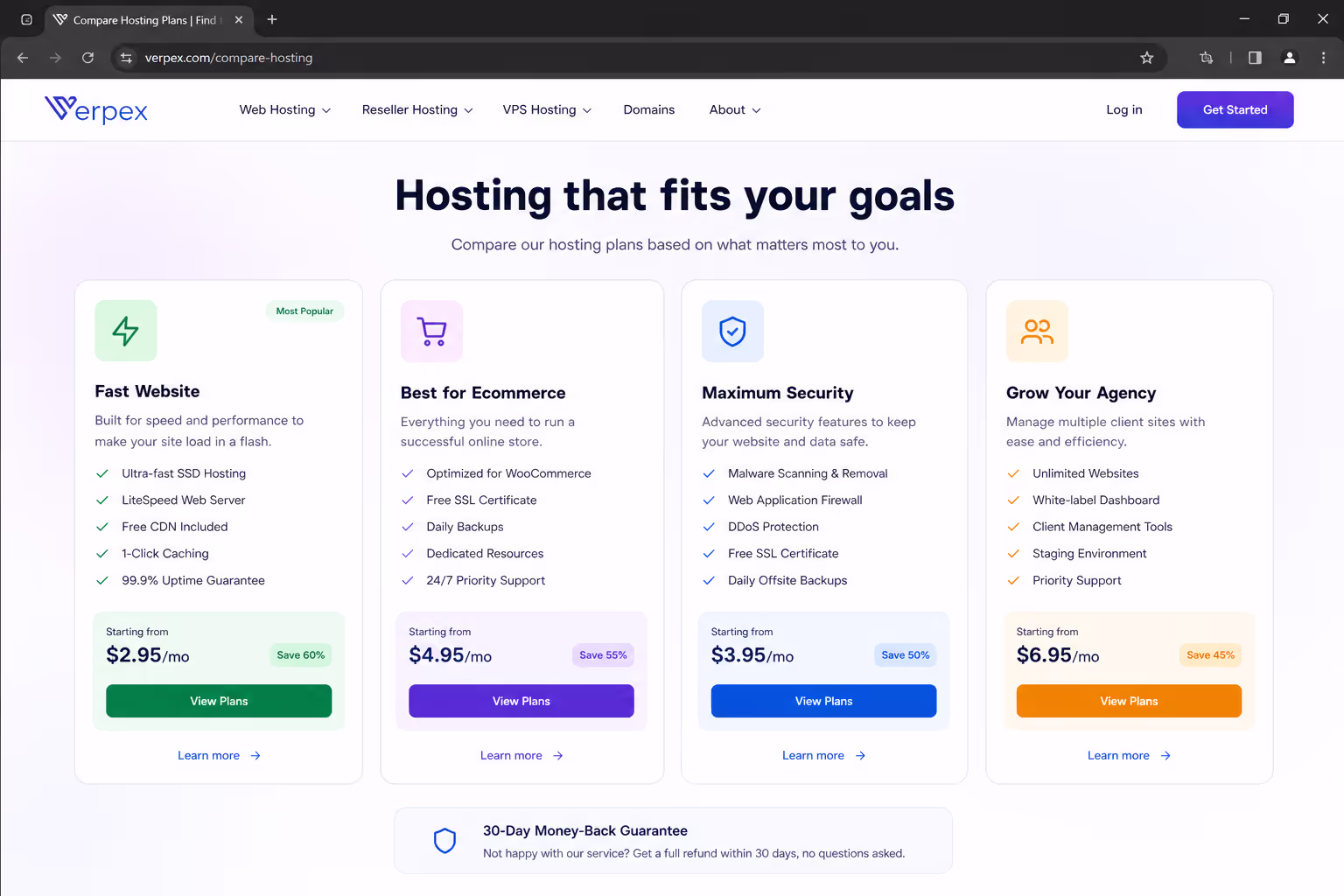Close the Compare Hosting Plans tab

[x=239, y=19]
